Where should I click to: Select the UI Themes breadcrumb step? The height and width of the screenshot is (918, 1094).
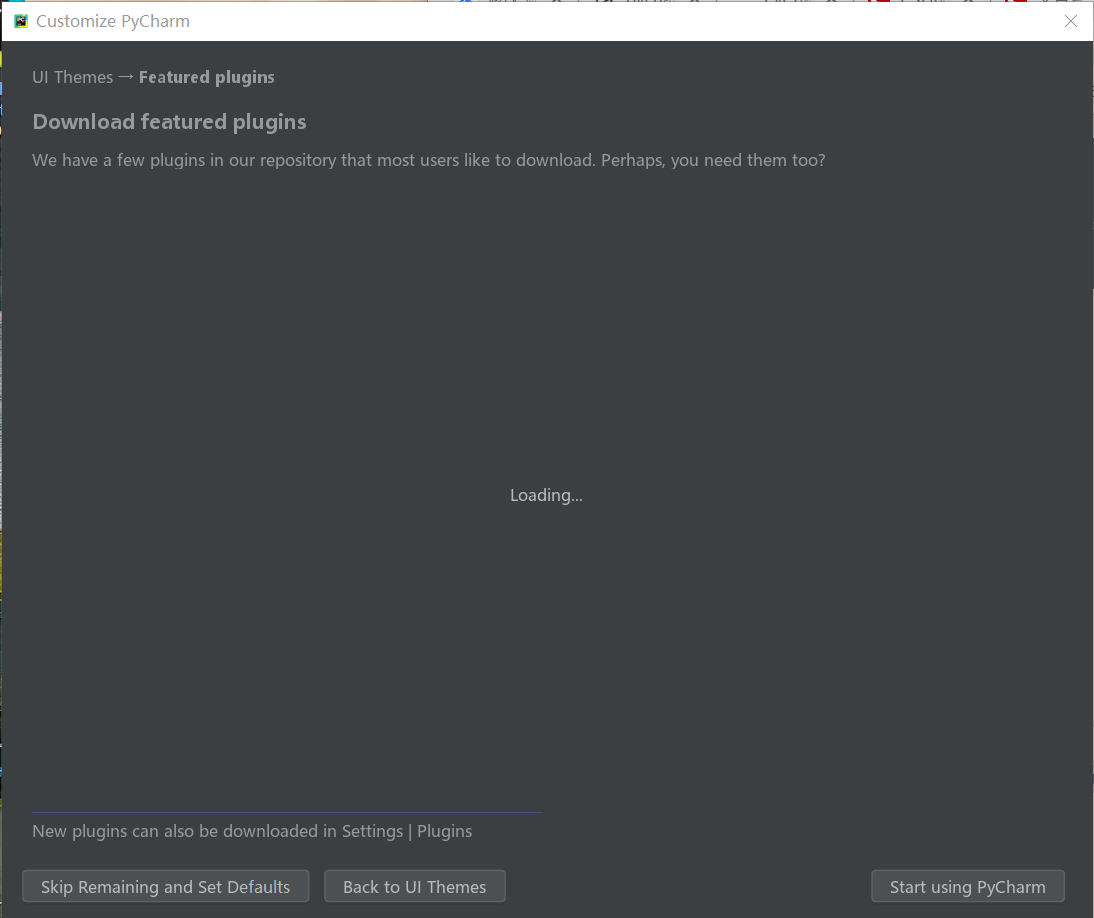(73, 77)
